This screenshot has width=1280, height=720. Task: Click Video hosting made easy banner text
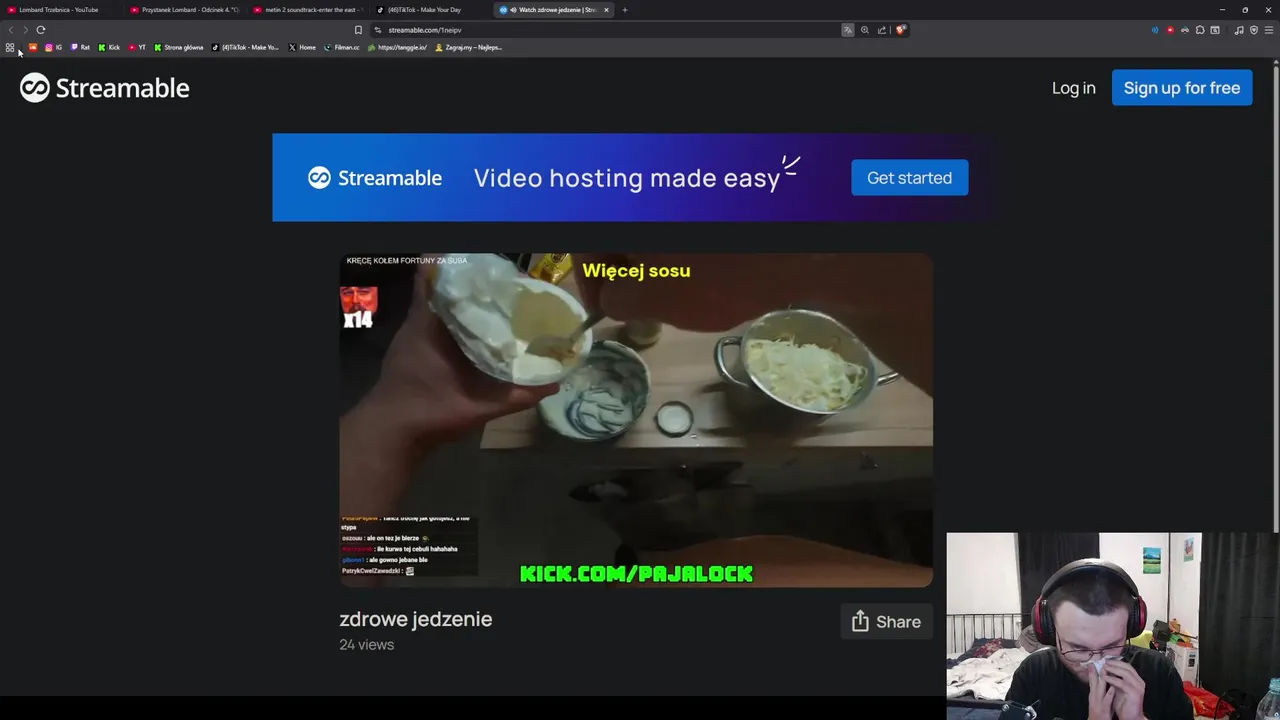pos(627,178)
